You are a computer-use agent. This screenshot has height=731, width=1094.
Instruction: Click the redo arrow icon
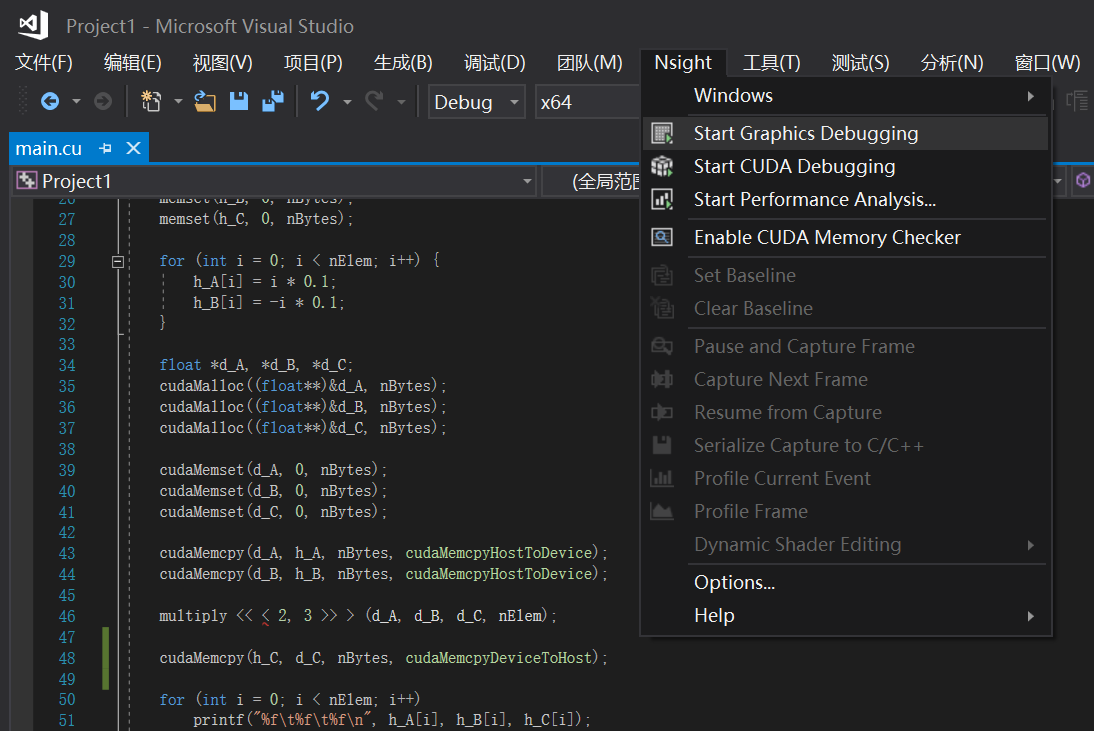375,102
